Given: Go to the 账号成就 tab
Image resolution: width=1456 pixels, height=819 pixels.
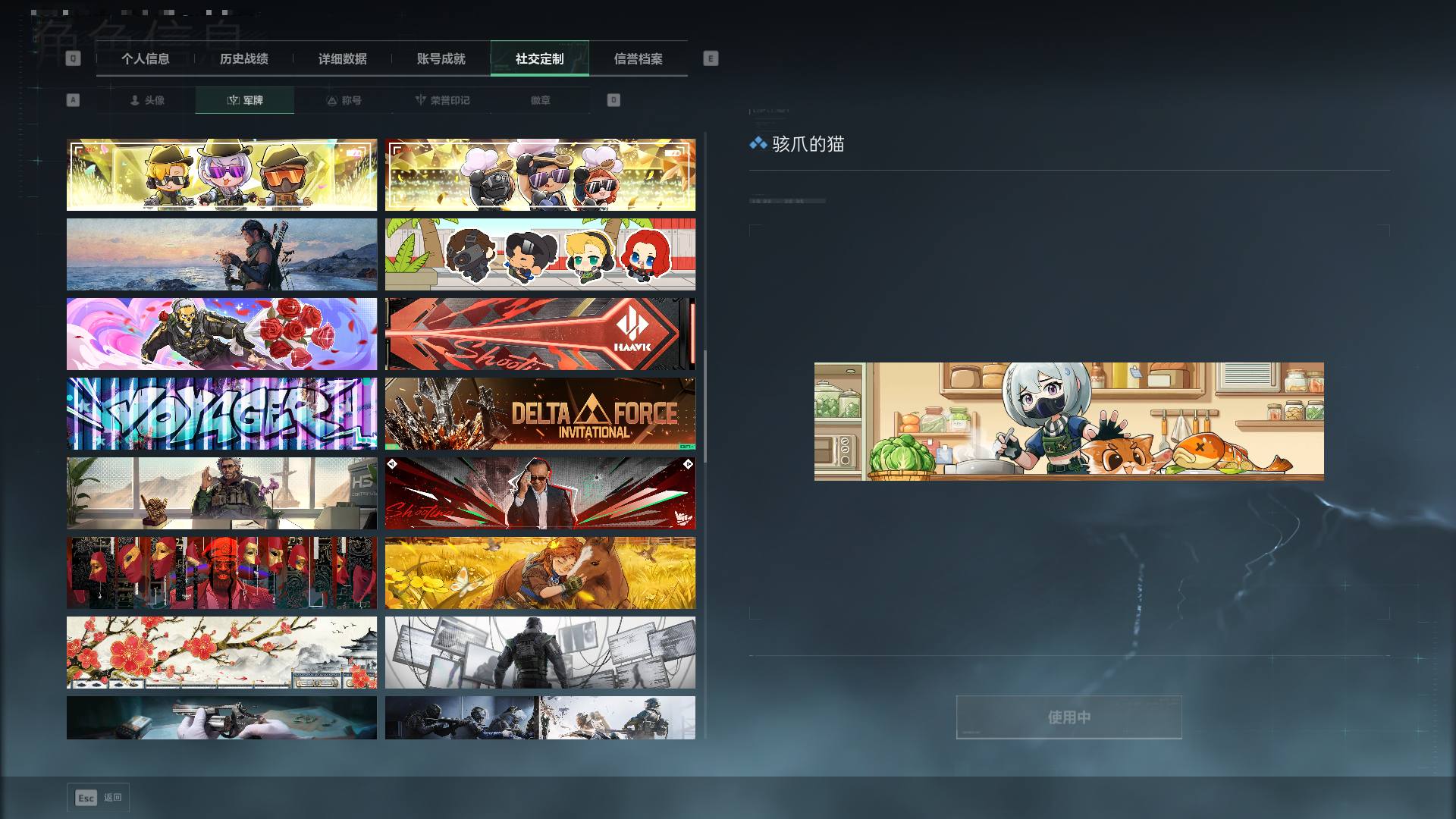Looking at the screenshot, I should (441, 58).
